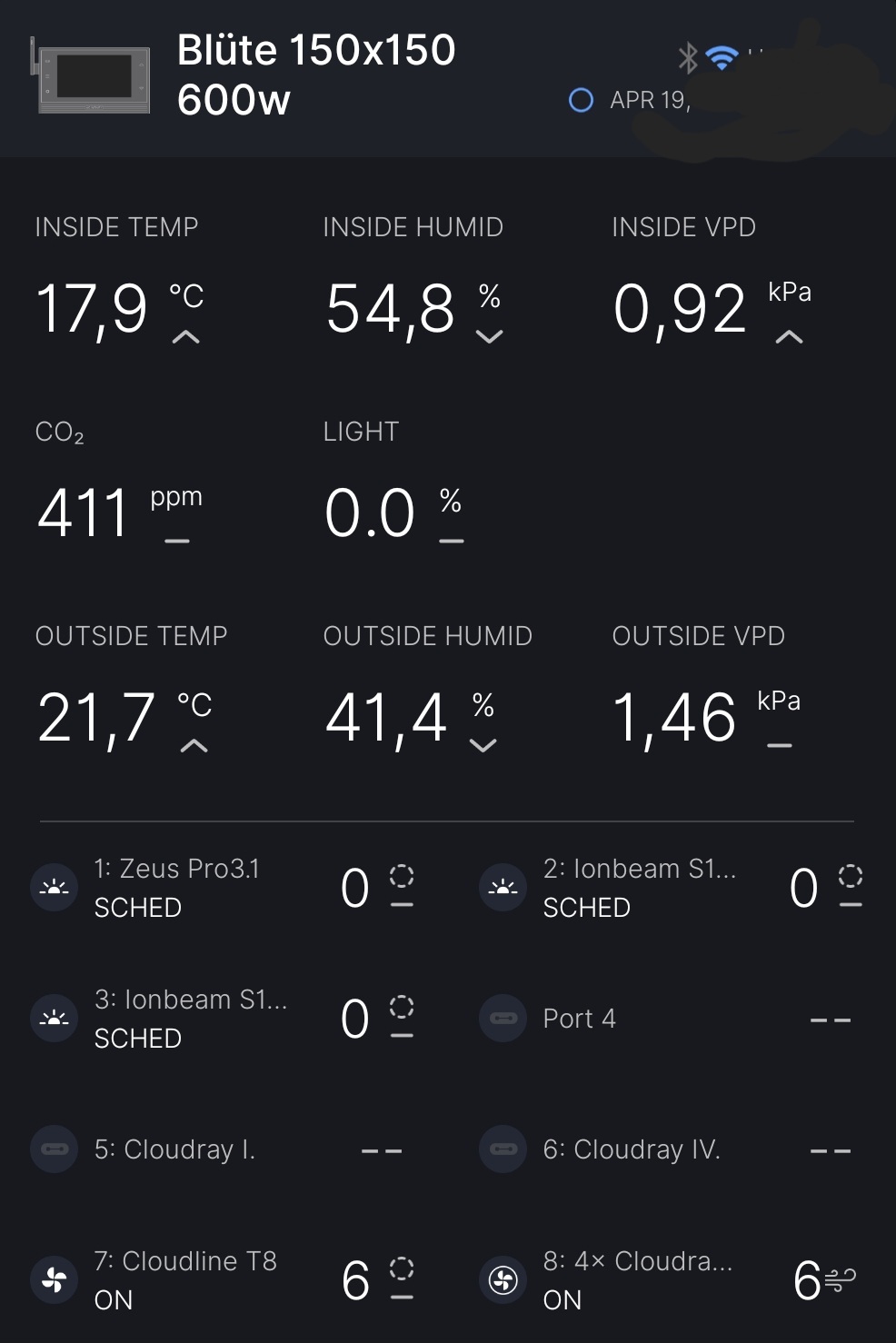Screen dimensions: 896x1343
Task: Click the Cloudray IV. port icon
Action: 503,1149
